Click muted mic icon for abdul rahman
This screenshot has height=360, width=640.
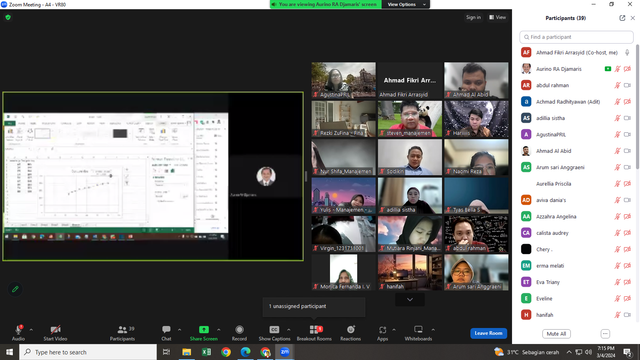pyautogui.click(x=618, y=85)
